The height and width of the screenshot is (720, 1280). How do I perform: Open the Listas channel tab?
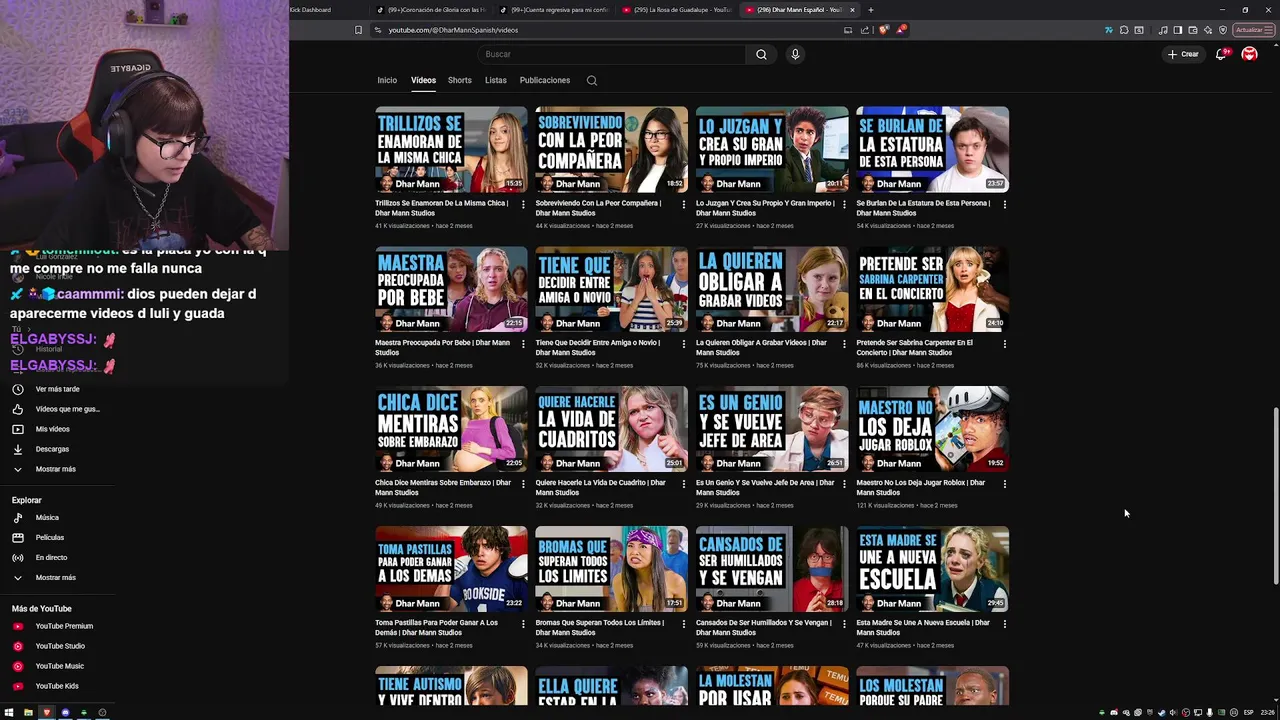(x=496, y=80)
